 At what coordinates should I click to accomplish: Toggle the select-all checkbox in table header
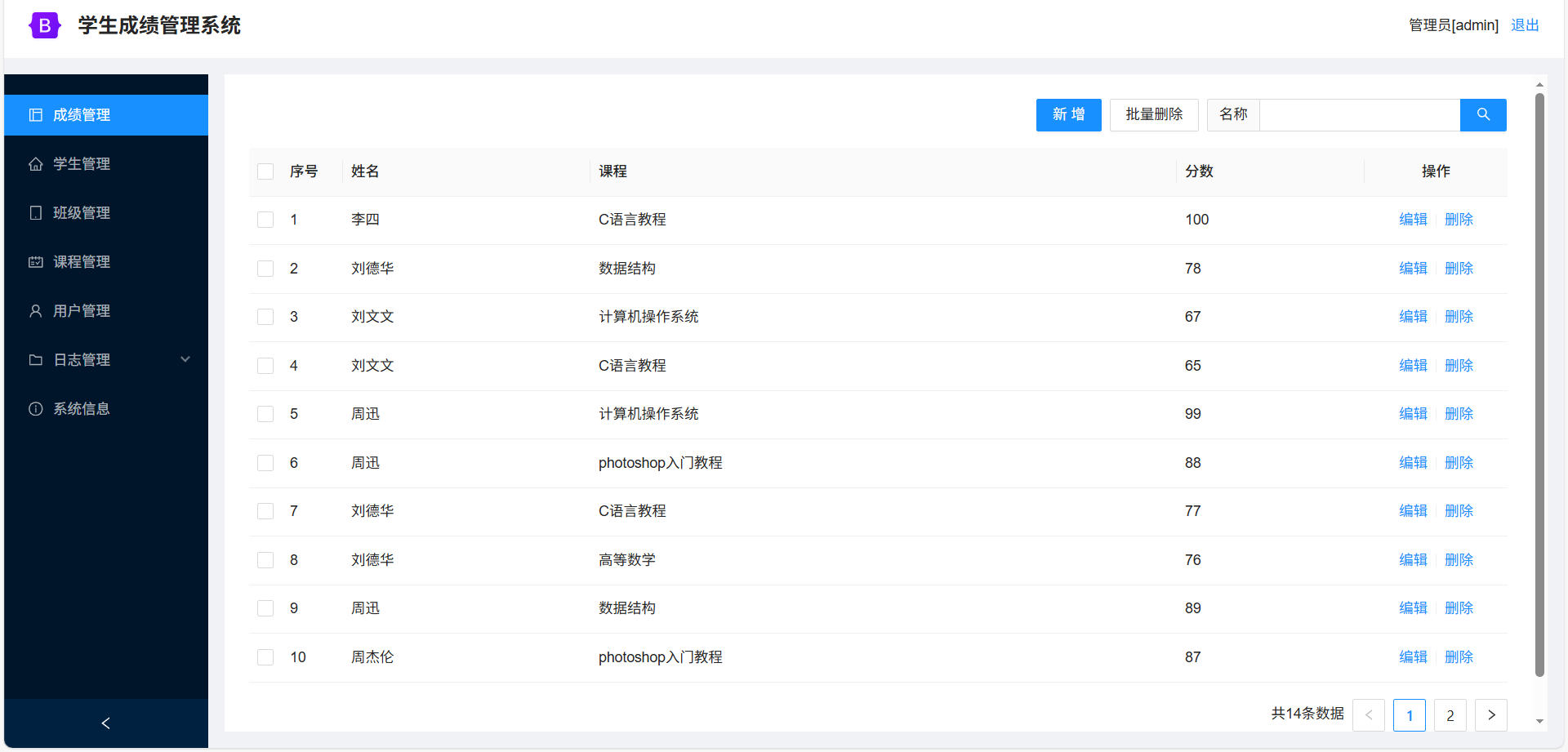coord(265,171)
